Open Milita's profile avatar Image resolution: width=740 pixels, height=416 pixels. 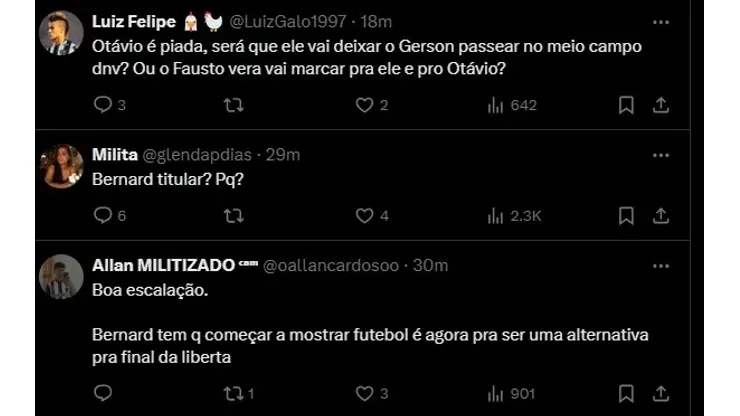coord(60,167)
